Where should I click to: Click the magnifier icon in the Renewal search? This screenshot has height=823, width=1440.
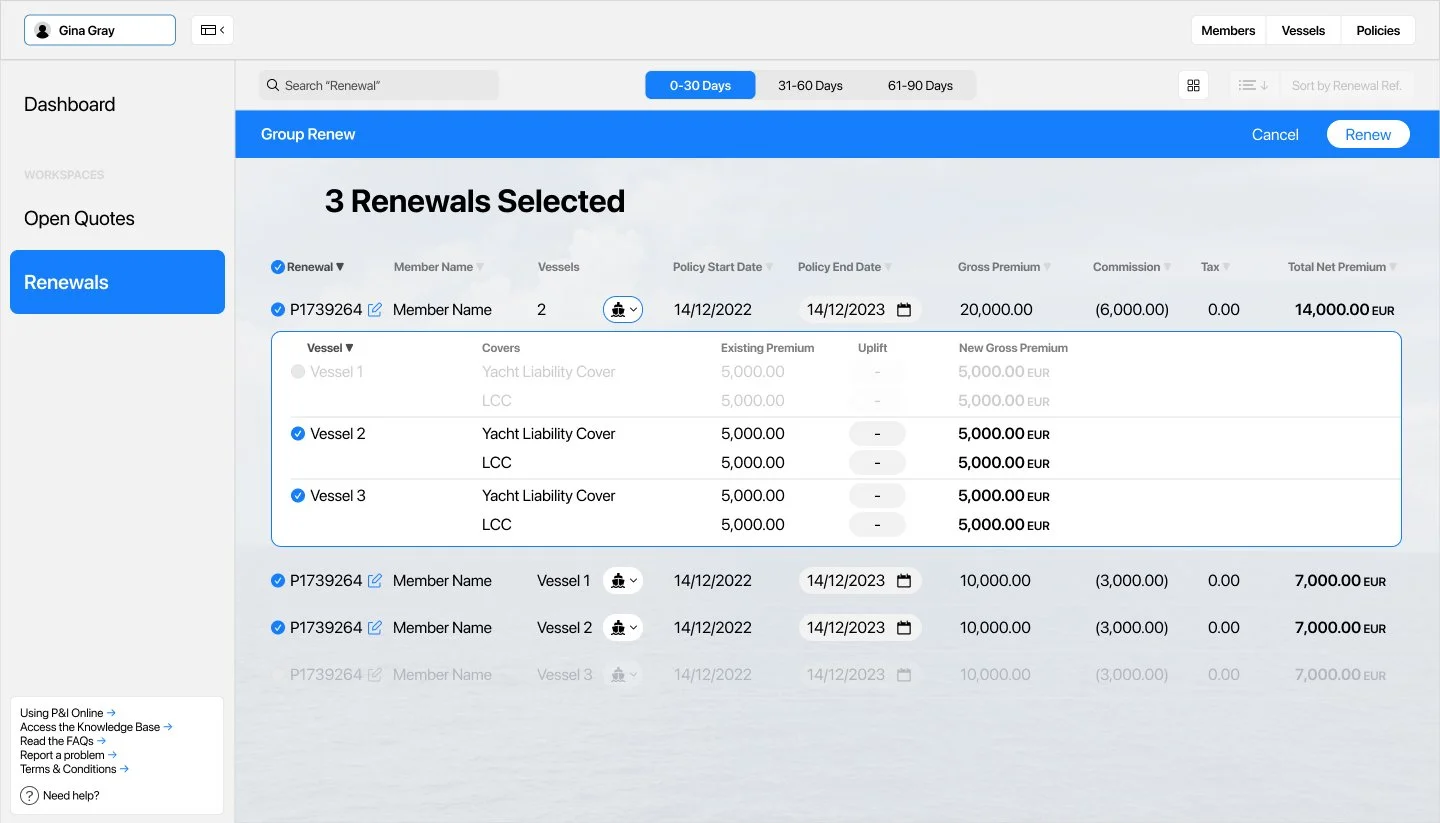pos(272,85)
